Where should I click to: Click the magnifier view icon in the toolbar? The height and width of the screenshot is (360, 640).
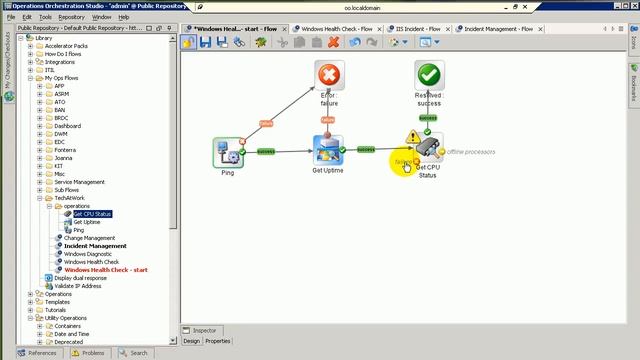point(425,42)
